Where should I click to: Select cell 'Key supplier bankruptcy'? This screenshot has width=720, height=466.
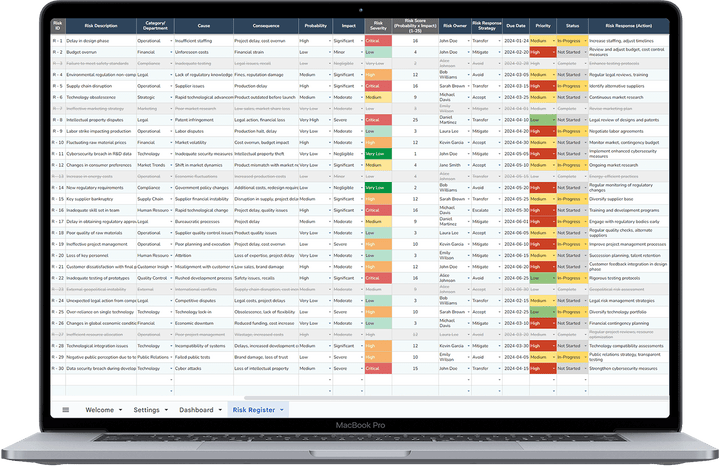point(101,199)
